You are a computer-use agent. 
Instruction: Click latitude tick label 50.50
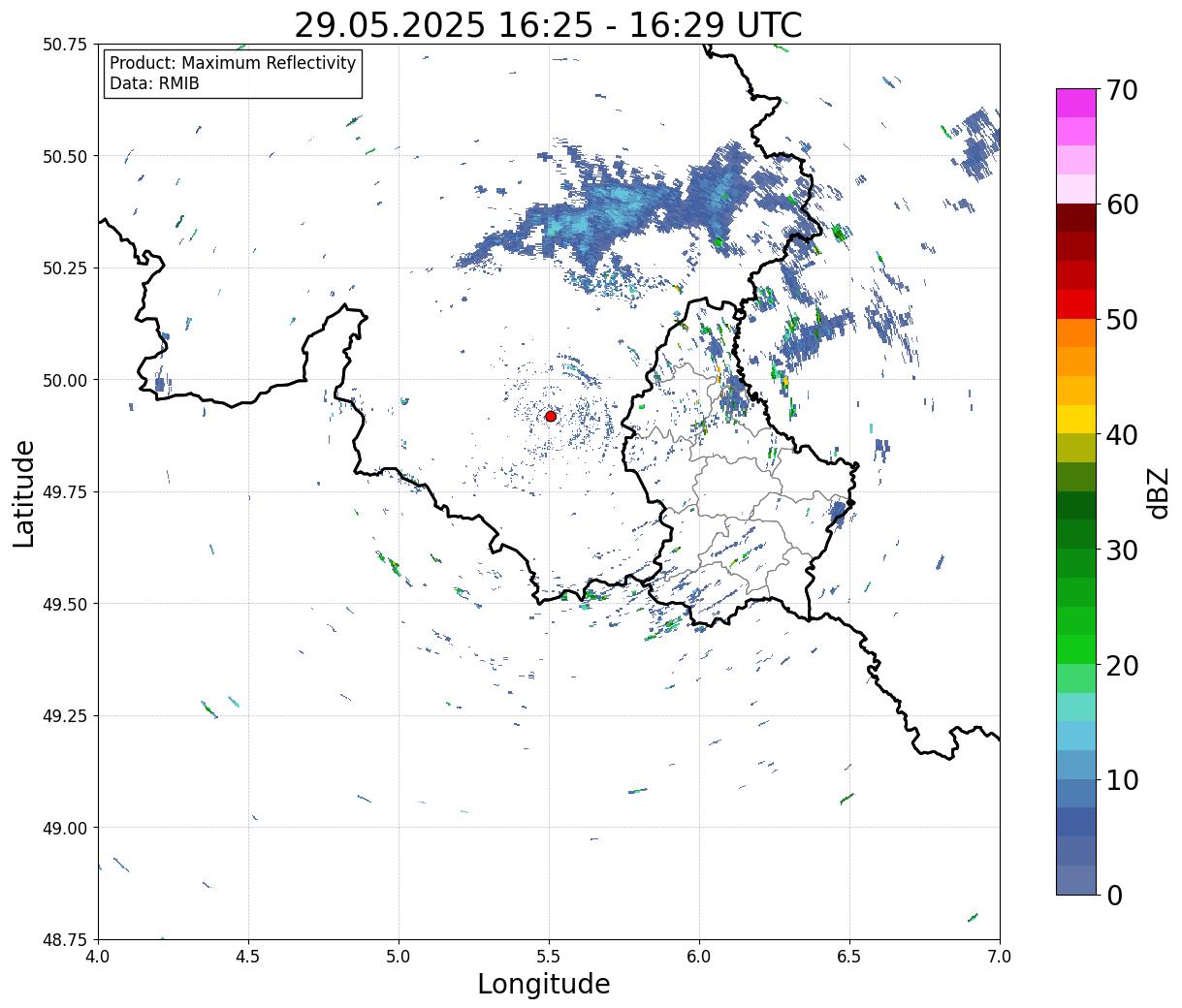point(64,156)
